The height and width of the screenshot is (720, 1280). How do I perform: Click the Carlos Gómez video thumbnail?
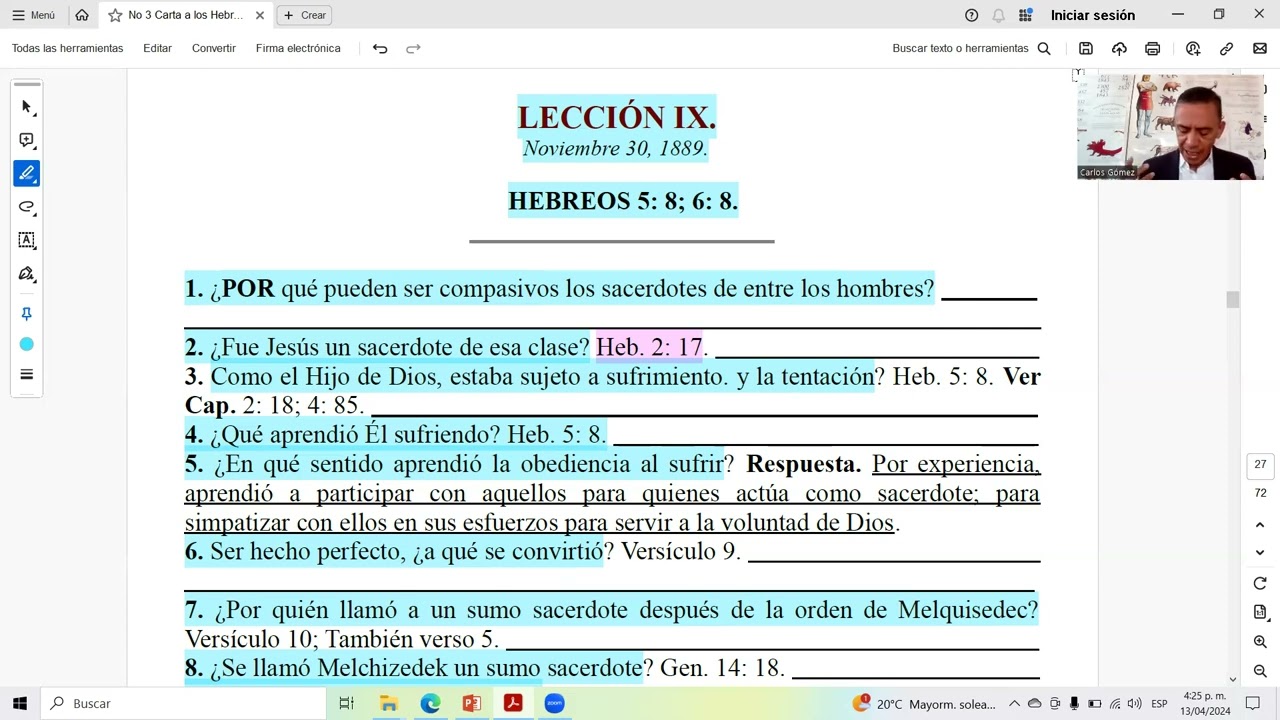click(x=1170, y=127)
